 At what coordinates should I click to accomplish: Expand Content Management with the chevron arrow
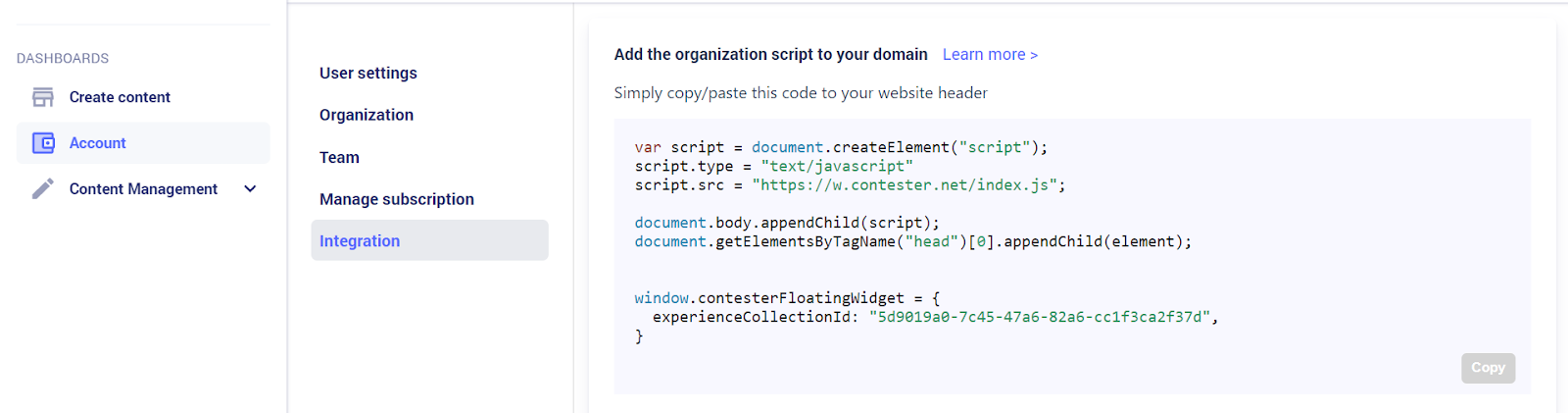click(x=250, y=188)
